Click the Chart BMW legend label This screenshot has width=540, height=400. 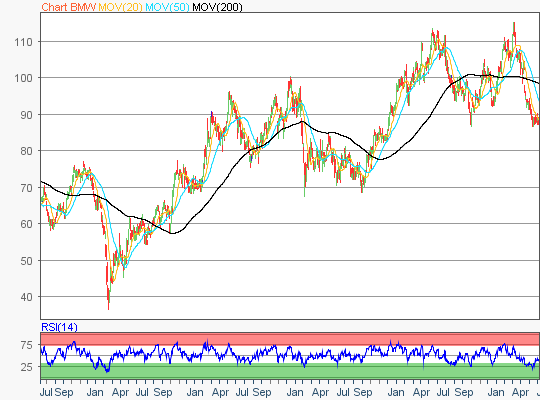(69, 7)
